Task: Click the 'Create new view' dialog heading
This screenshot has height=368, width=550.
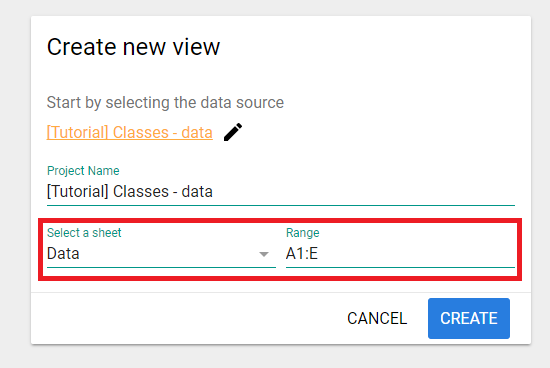Action: coord(133,47)
